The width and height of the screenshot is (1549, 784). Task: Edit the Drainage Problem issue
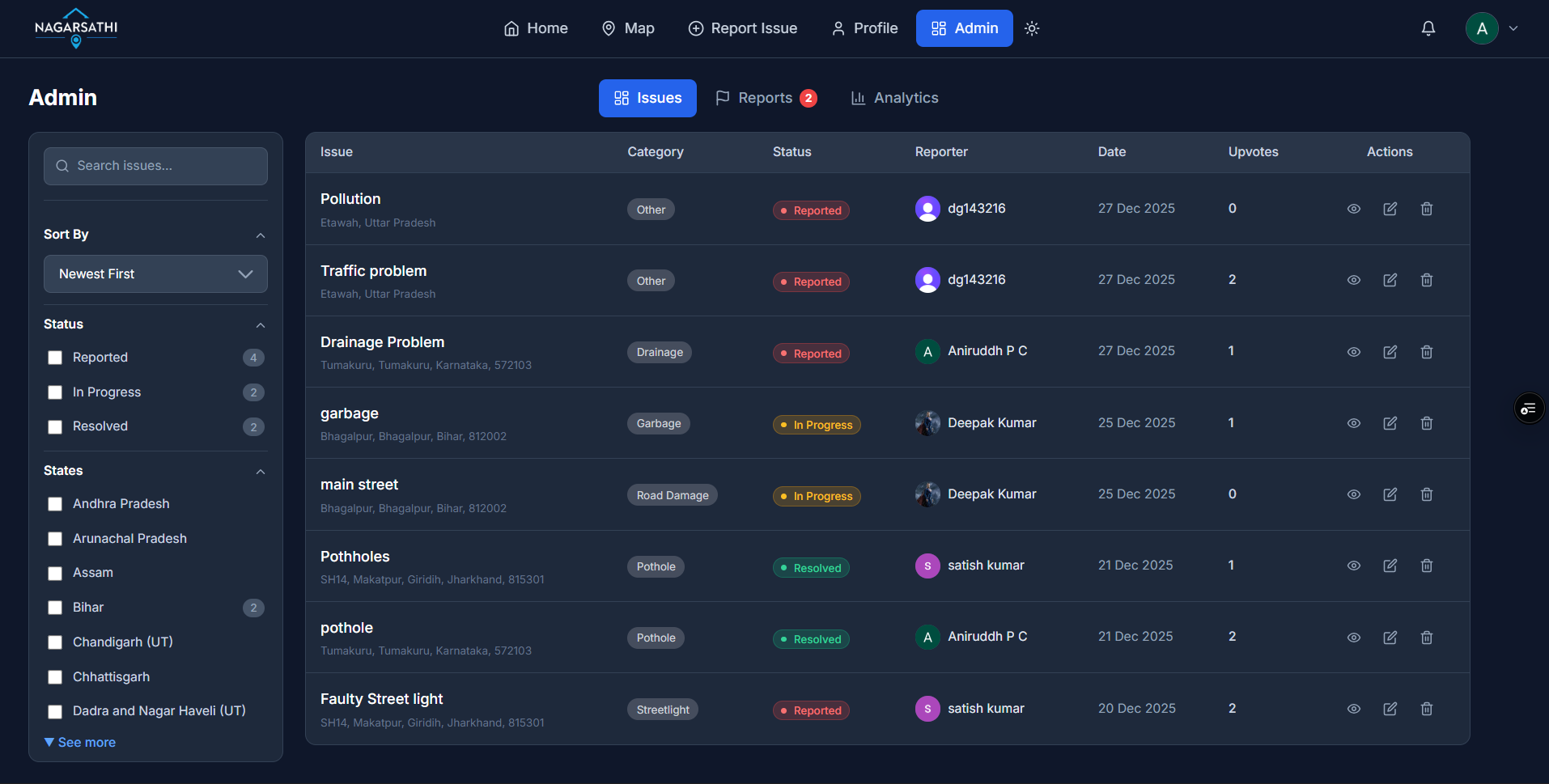1390,352
